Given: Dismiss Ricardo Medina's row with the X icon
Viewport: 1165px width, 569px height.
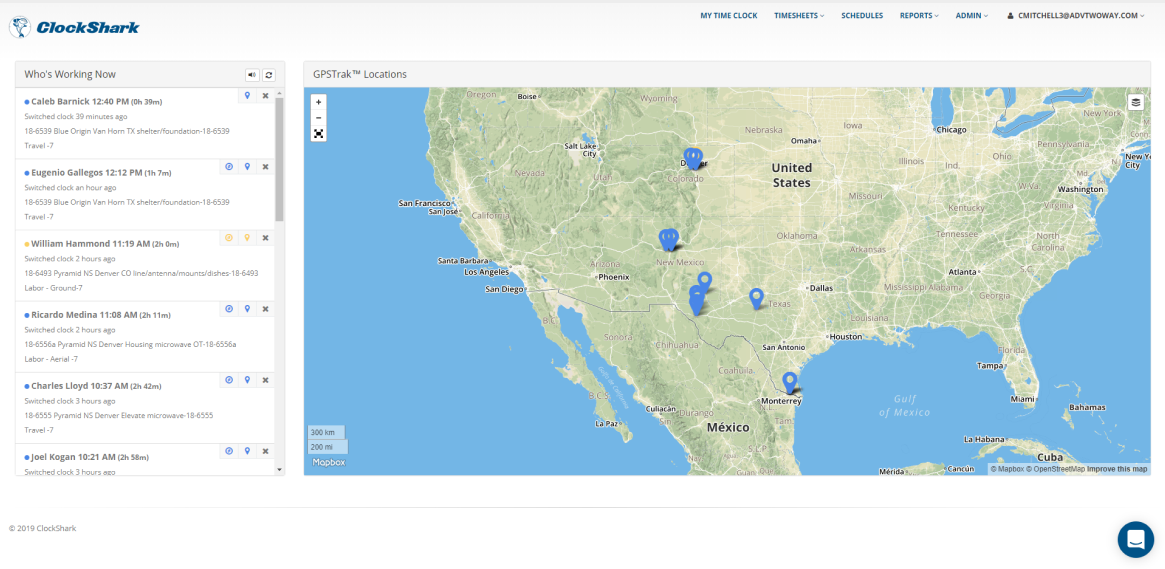Looking at the screenshot, I should 265,309.
